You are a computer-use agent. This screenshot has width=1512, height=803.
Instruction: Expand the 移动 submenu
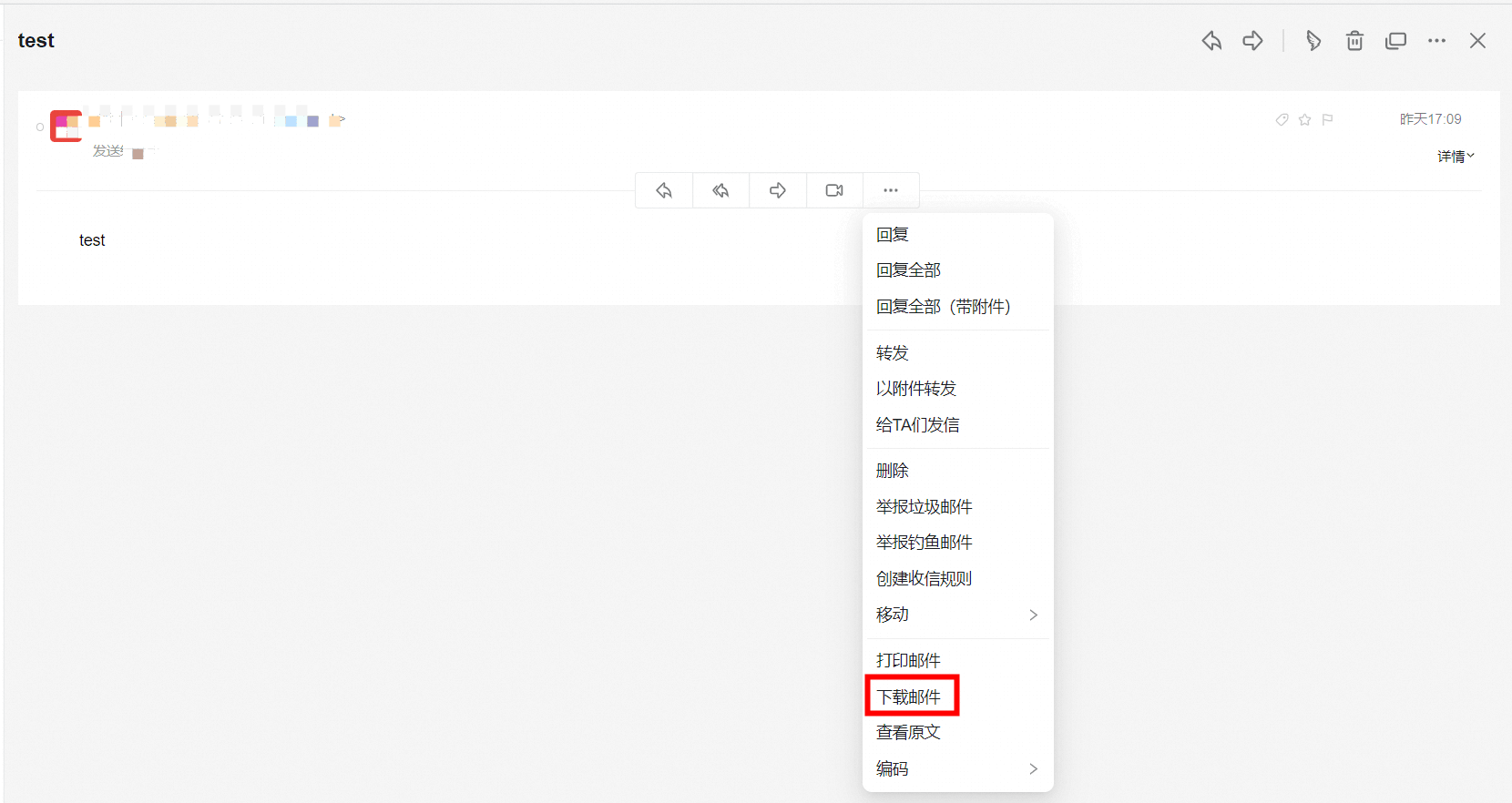[958, 615]
